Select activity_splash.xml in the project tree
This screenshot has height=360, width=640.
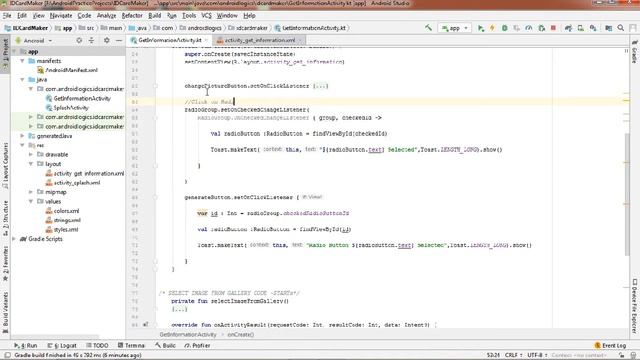click(73, 183)
